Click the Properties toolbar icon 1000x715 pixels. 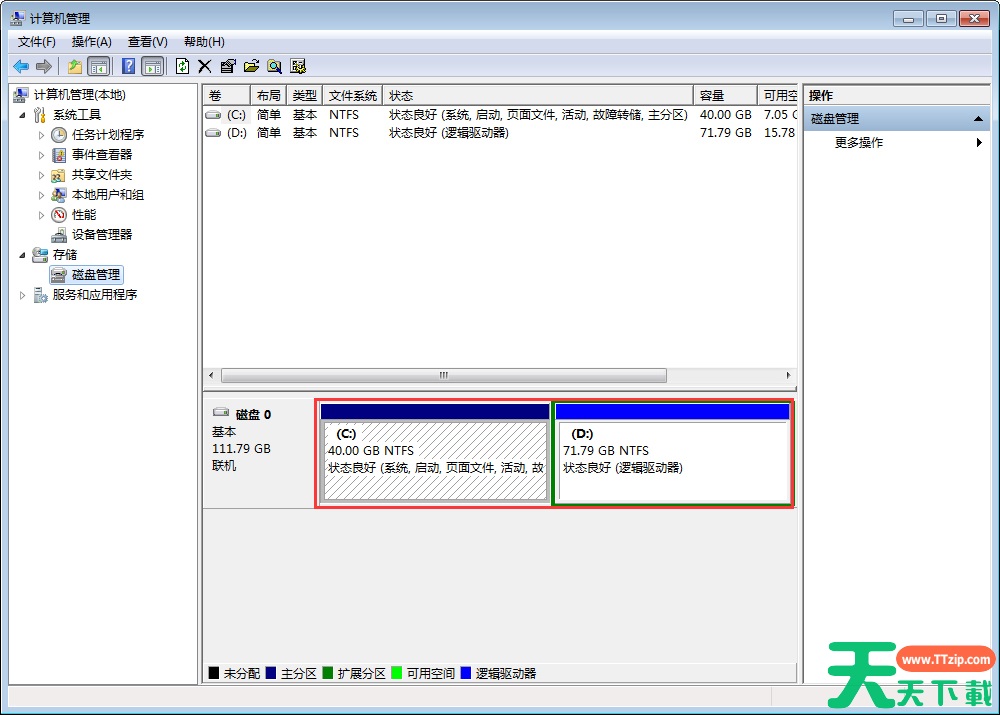[x=228, y=66]
